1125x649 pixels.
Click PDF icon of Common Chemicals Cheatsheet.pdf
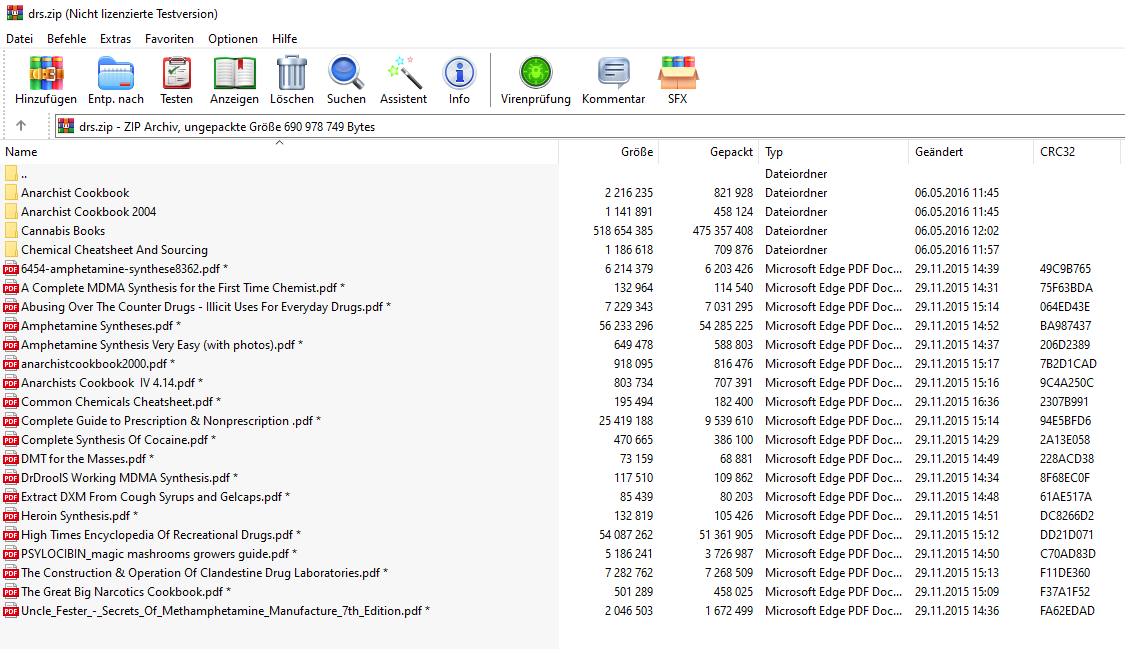(x=11, y=402)
